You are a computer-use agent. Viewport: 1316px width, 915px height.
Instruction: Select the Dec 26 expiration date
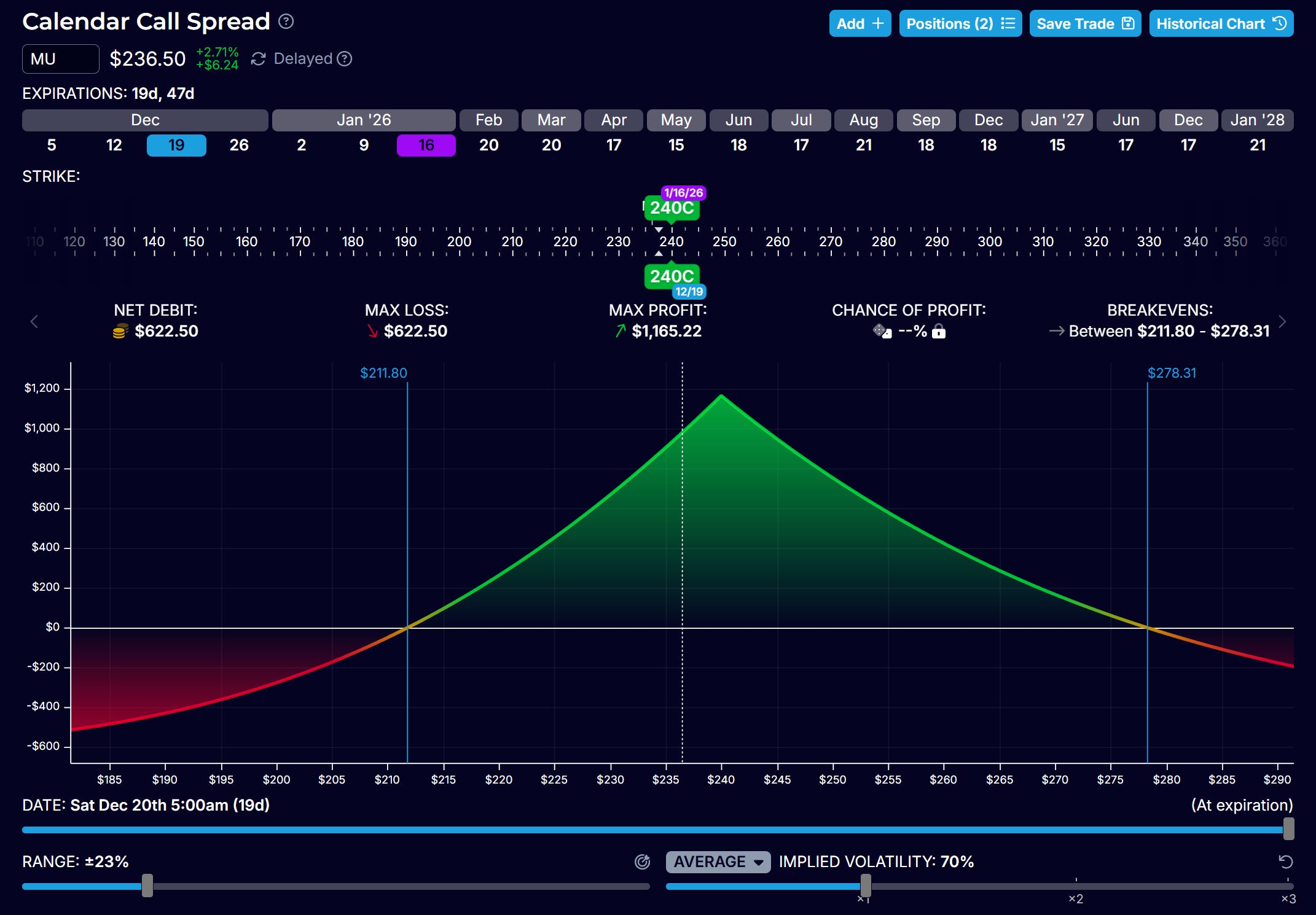coord(239,146)
